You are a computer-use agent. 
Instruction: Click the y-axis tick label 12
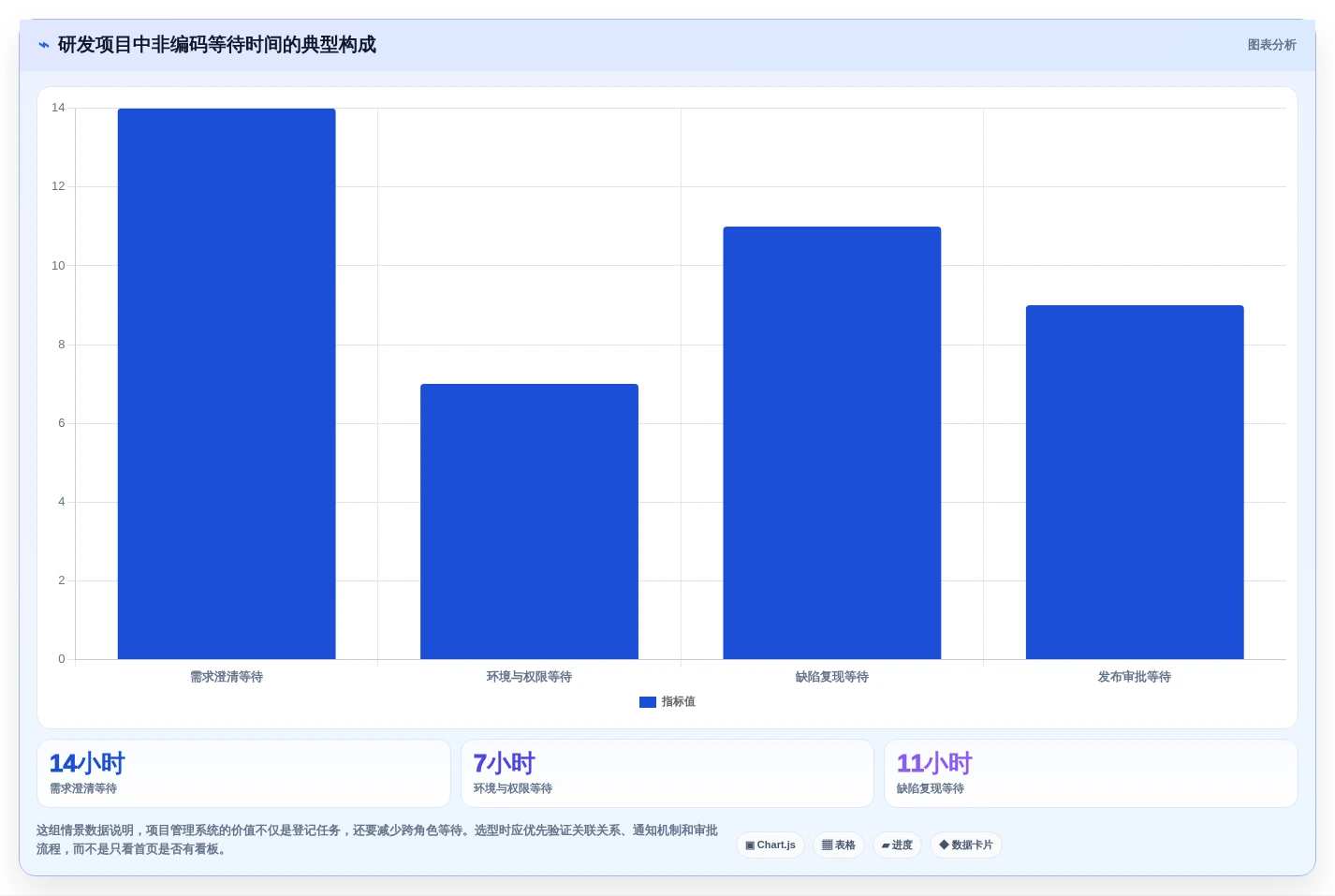(x=58, y=186)
